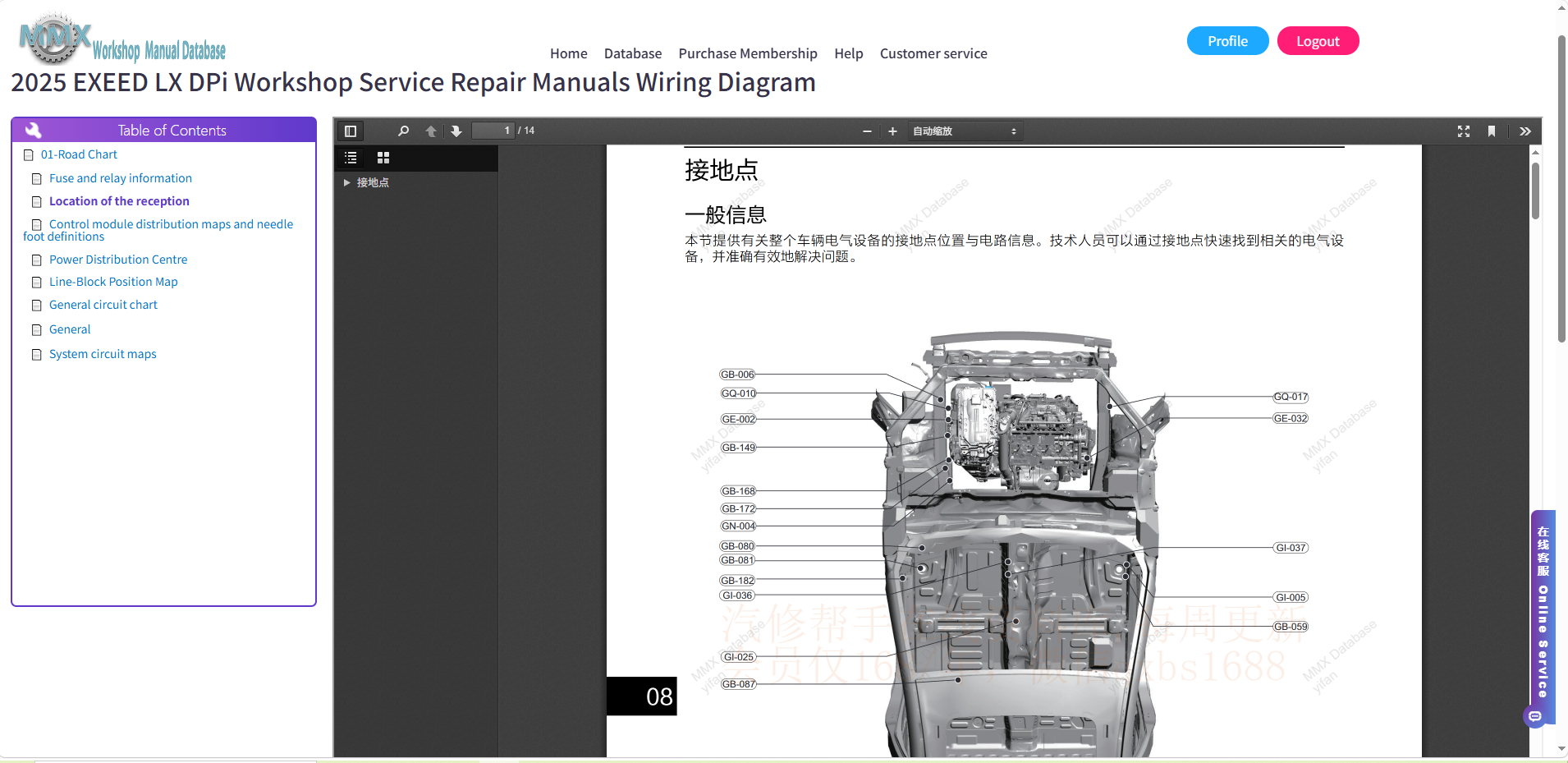Open the Database menu item
This screenshot has height=763, width=1568.
(x=633, y=53)
